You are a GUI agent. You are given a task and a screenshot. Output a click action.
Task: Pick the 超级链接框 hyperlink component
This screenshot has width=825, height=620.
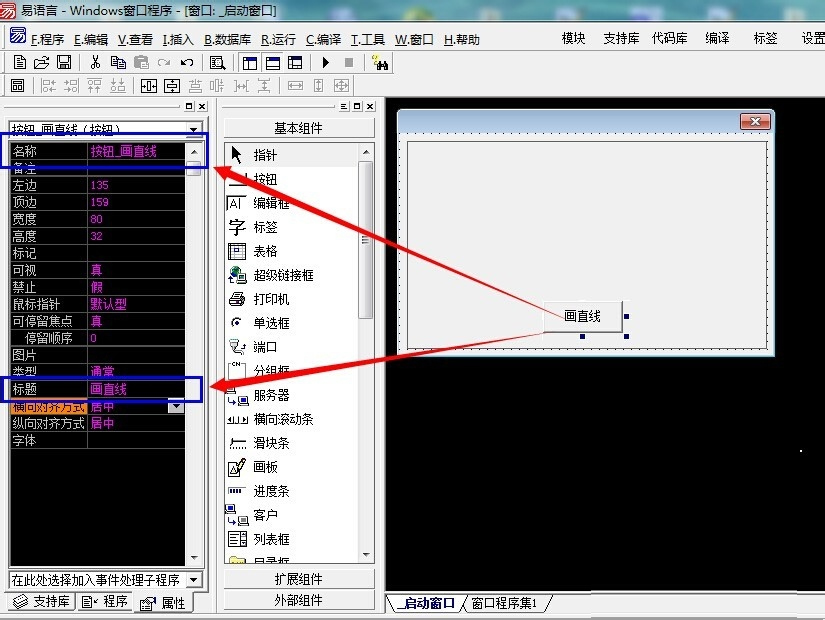point(282,275)
